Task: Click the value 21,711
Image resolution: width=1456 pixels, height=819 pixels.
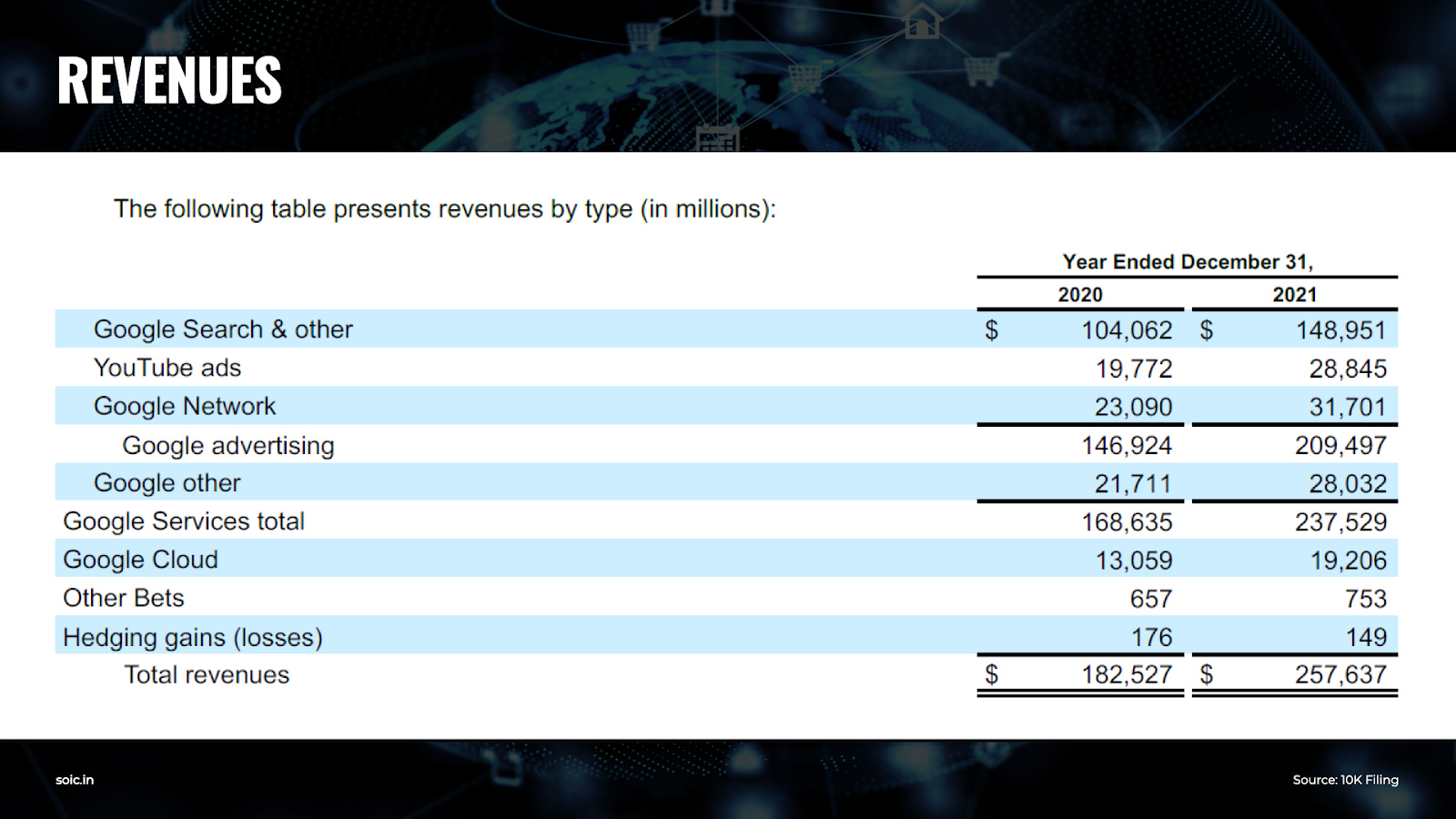Action: (x=1134, y=484)
